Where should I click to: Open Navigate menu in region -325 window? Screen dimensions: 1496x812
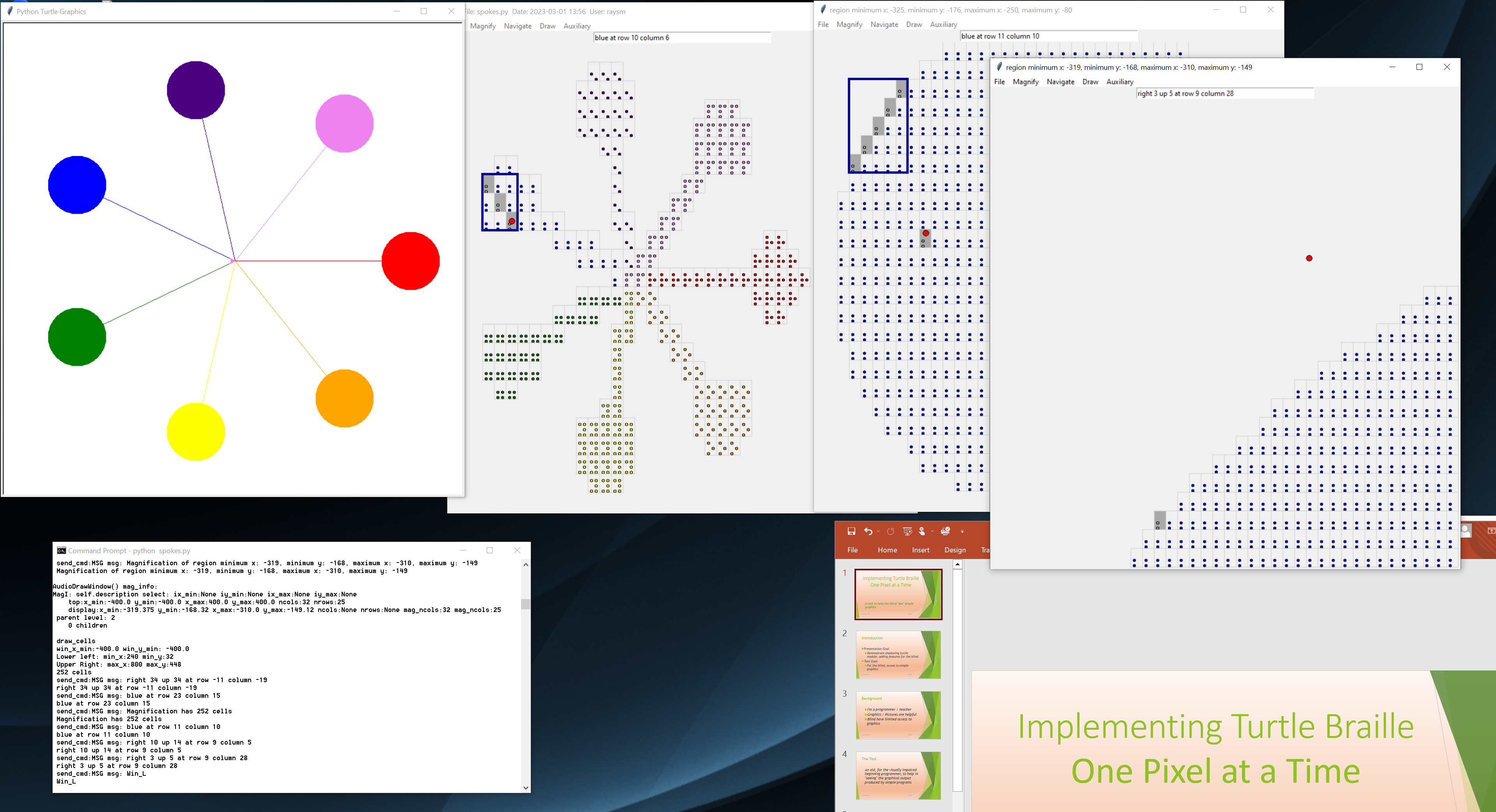point(884,25)
